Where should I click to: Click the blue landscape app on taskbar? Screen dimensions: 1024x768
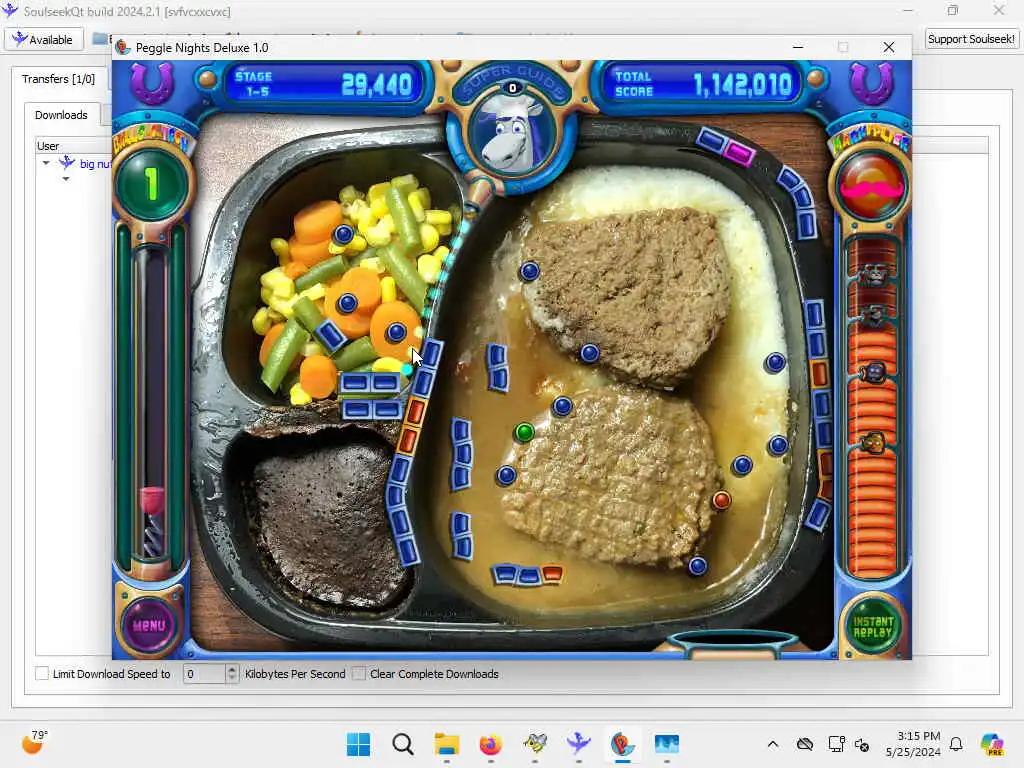click(x=667, y=744)
